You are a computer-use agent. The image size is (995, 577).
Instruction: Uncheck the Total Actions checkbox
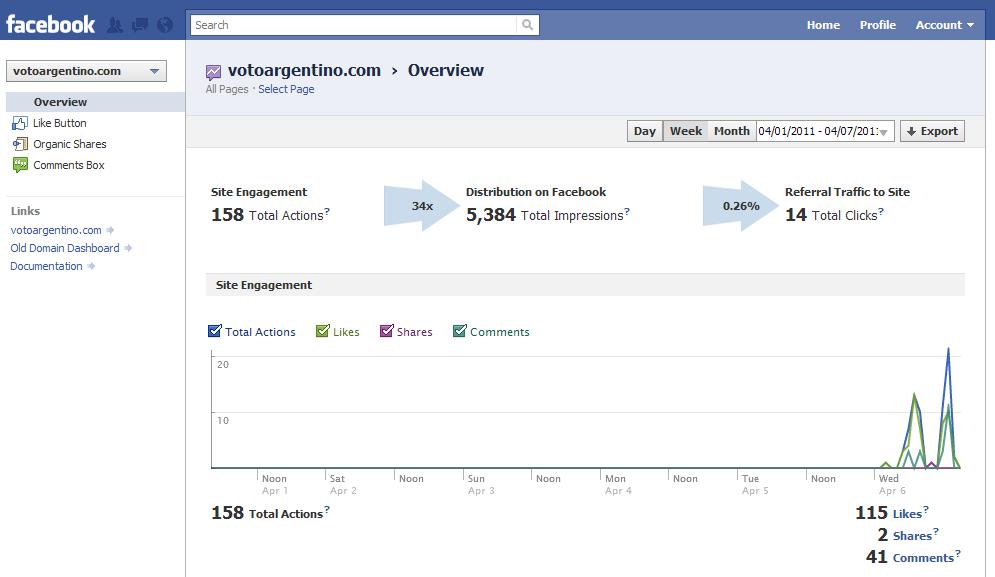(x=214, y=331)
